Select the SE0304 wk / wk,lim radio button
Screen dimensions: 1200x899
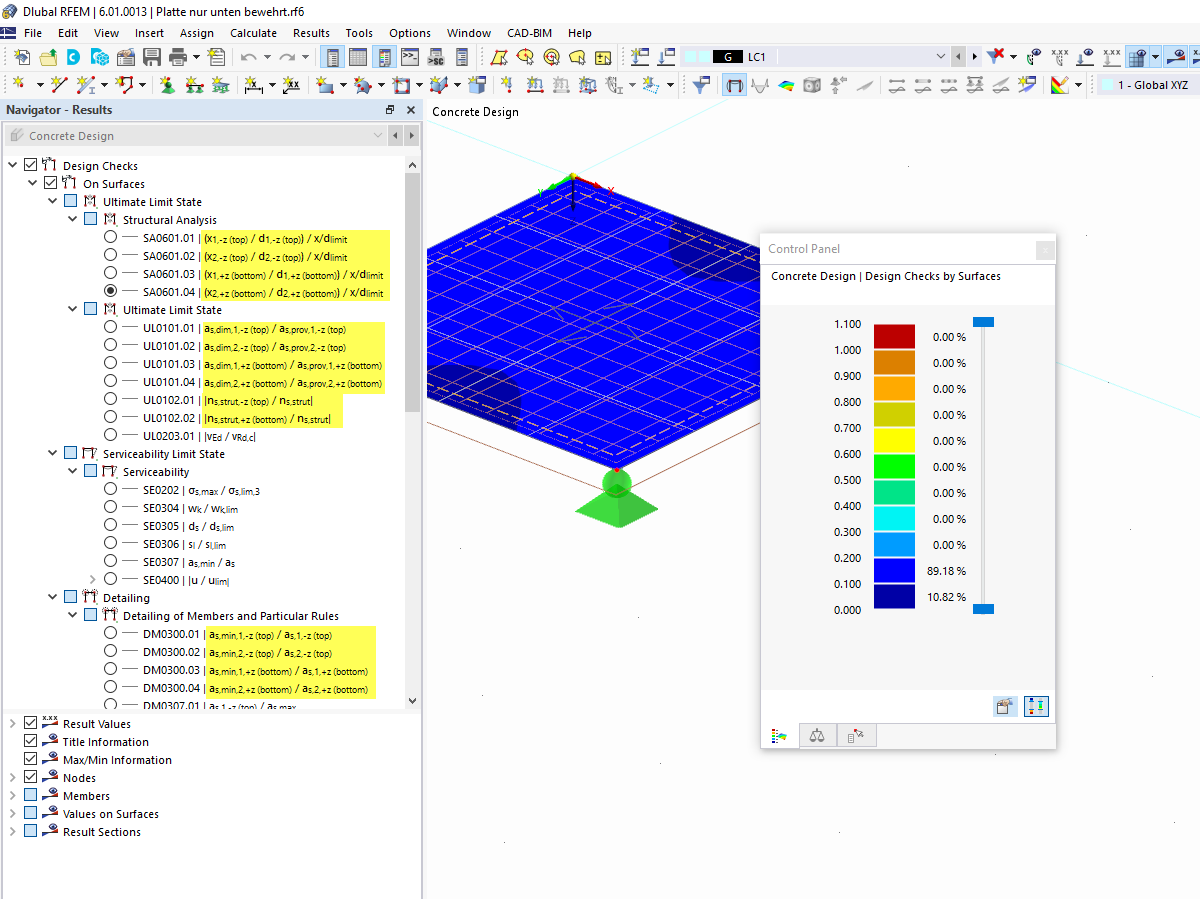108,508
